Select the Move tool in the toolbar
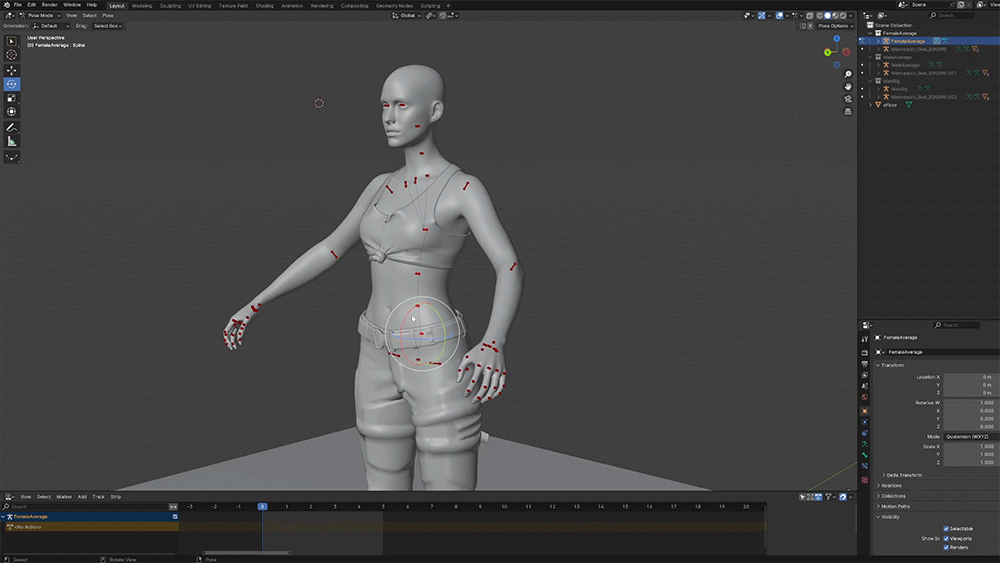Screen dimensions: 1000x563 12,70
